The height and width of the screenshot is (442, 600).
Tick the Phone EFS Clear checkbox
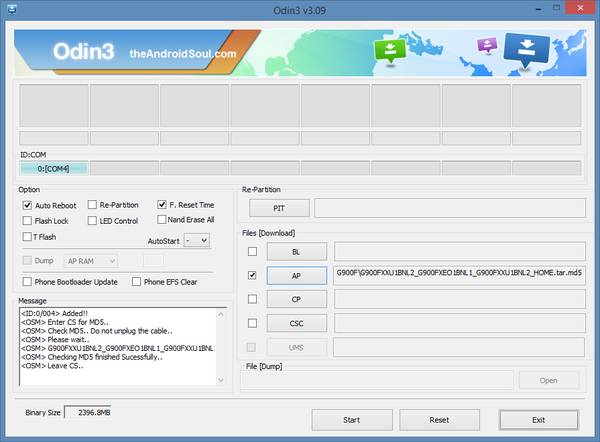136,282
